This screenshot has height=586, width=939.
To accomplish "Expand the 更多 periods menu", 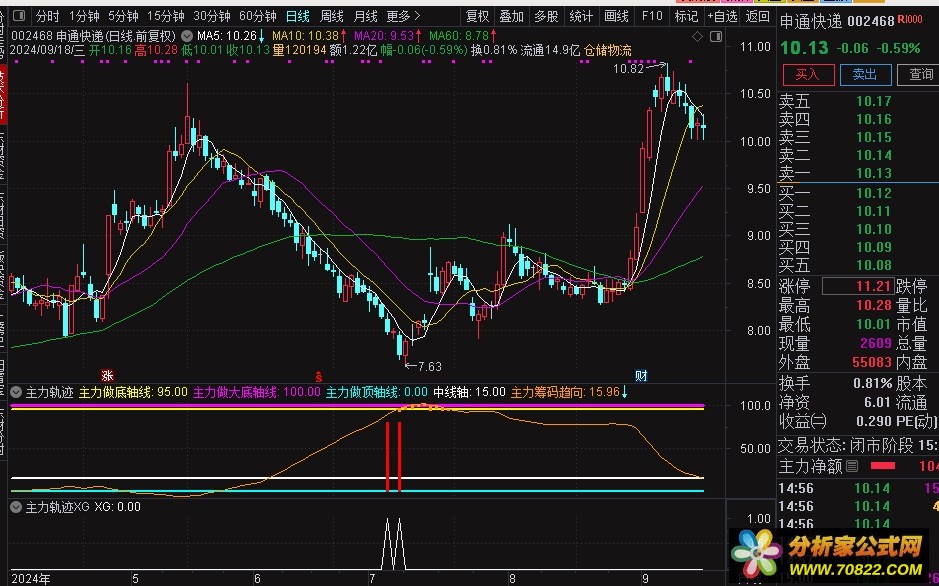I will tap(403, 16).
